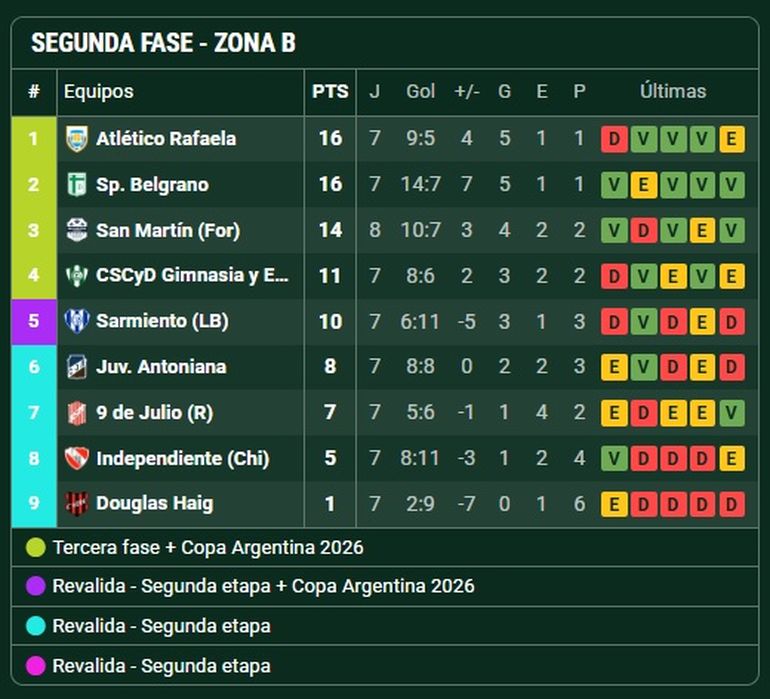This screenshot has height=699, width=770.
Task: Open the Atlético Rafaela team link
Action: click(166, 139)
